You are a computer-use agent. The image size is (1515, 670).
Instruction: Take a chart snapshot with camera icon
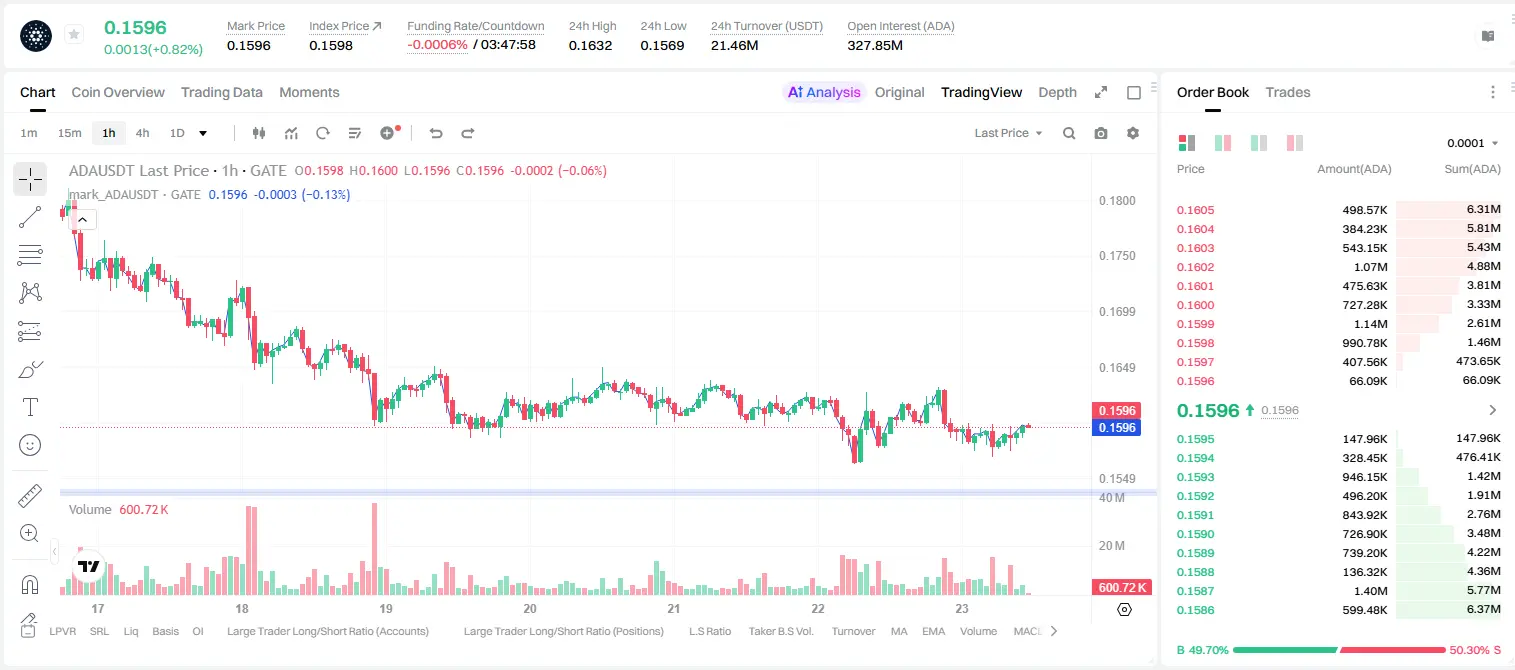pyautogui.click(x=1101, y=133)
